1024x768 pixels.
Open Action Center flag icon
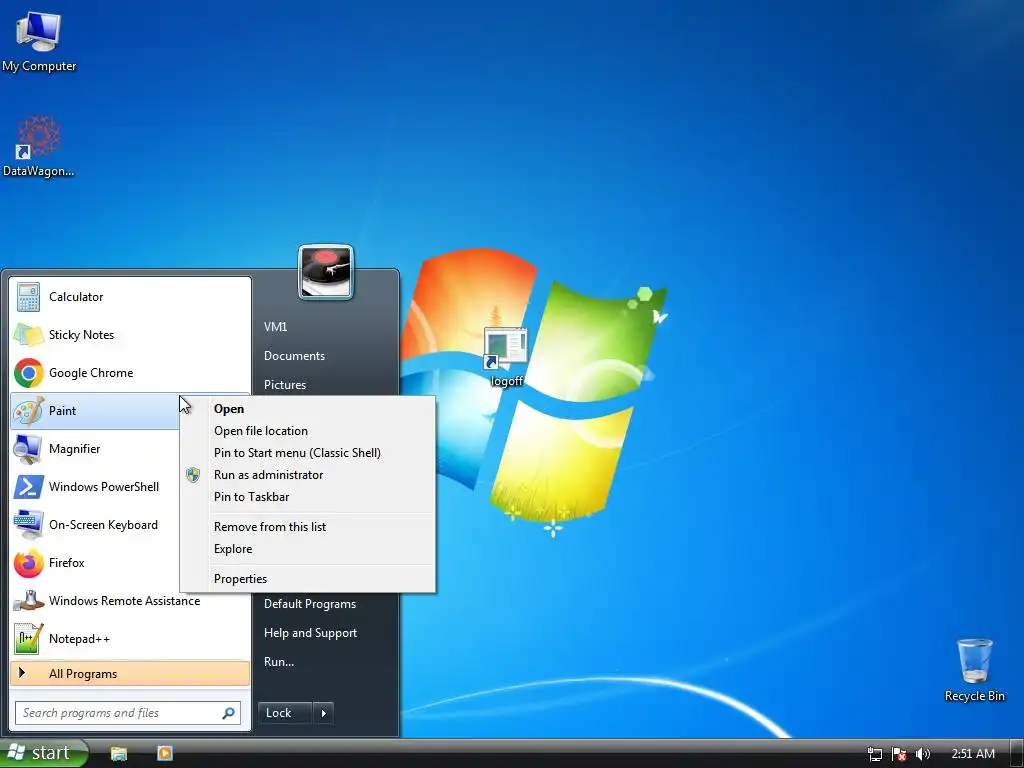899,754
